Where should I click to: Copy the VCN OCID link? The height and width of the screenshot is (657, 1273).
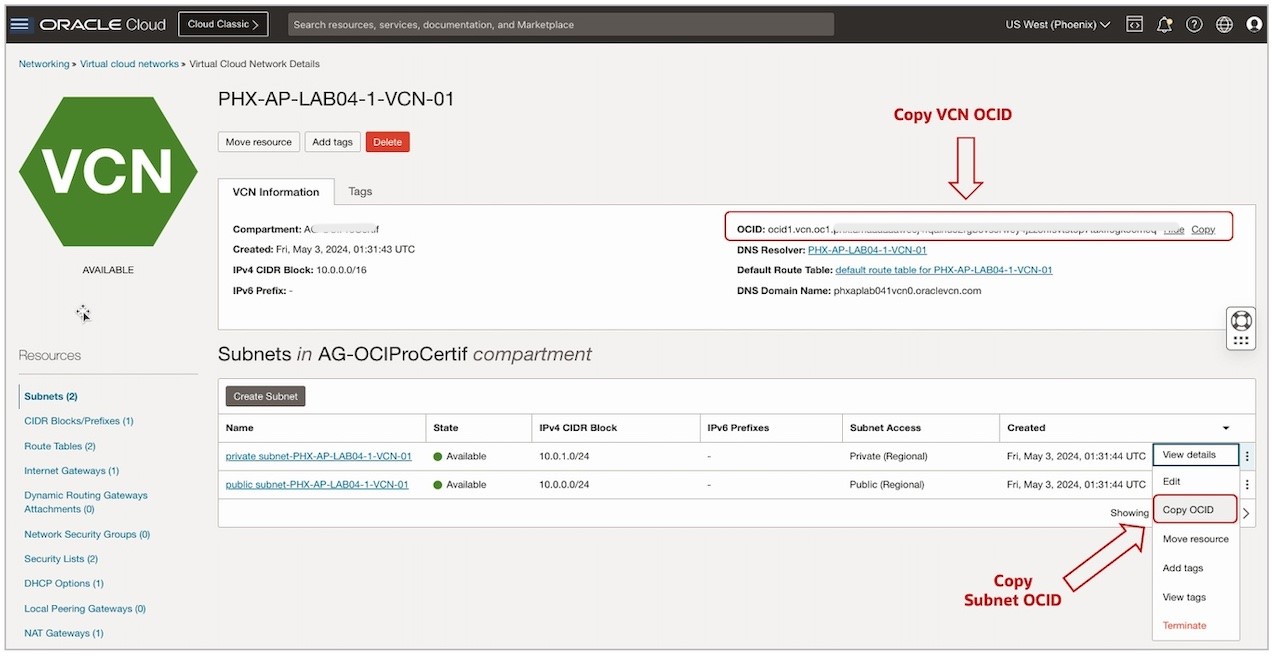pos(1203,229)
